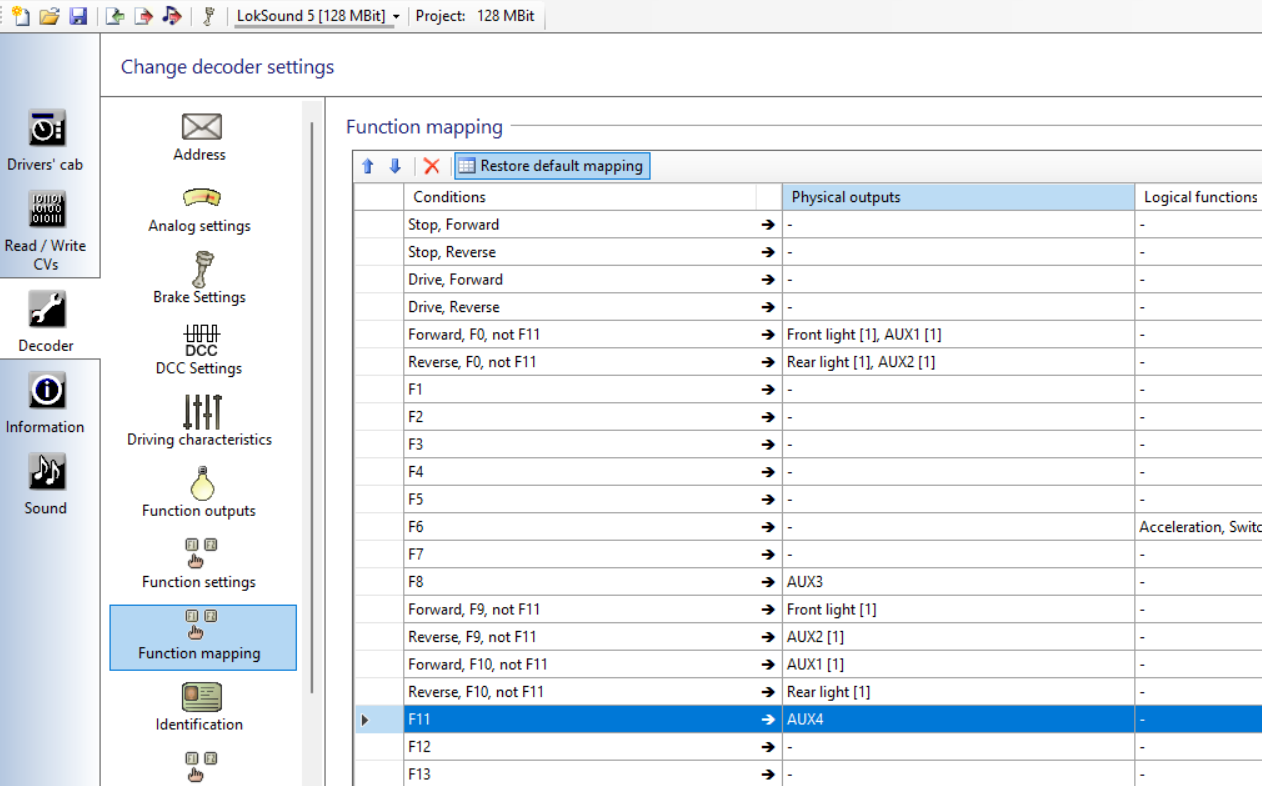Move mapping row up with blue up arrow
This screenshot has height=786, width=1262.
(368, 166)
